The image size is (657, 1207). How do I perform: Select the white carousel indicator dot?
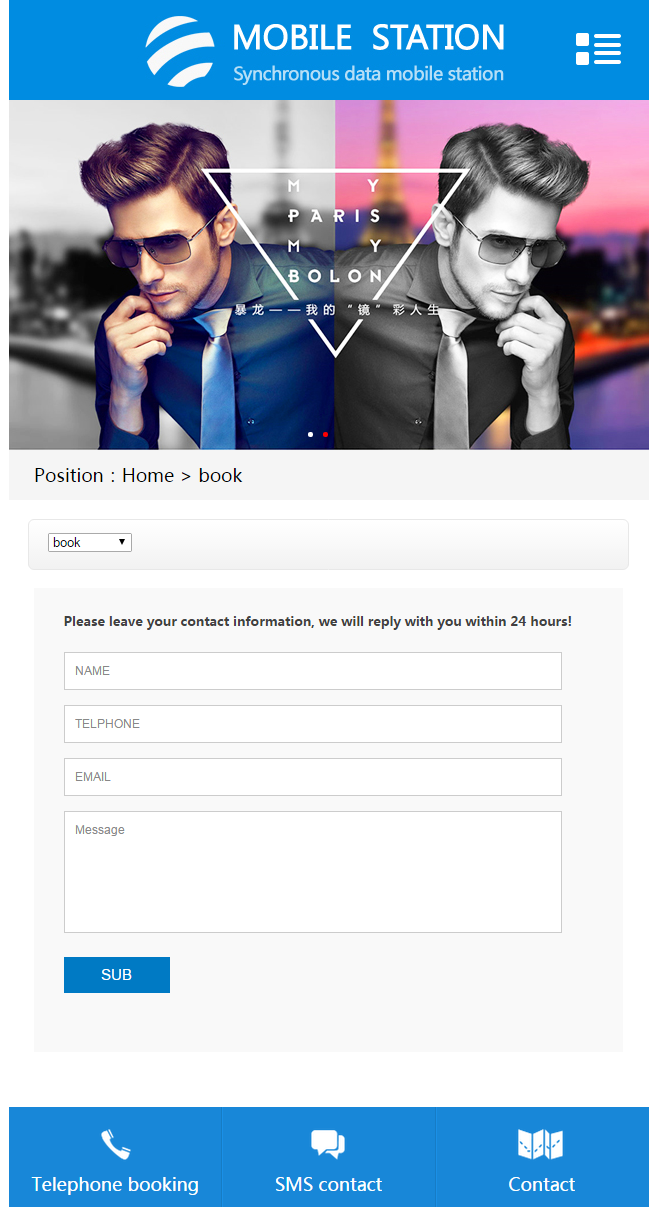pyautogui.click(x=310, y=434)
